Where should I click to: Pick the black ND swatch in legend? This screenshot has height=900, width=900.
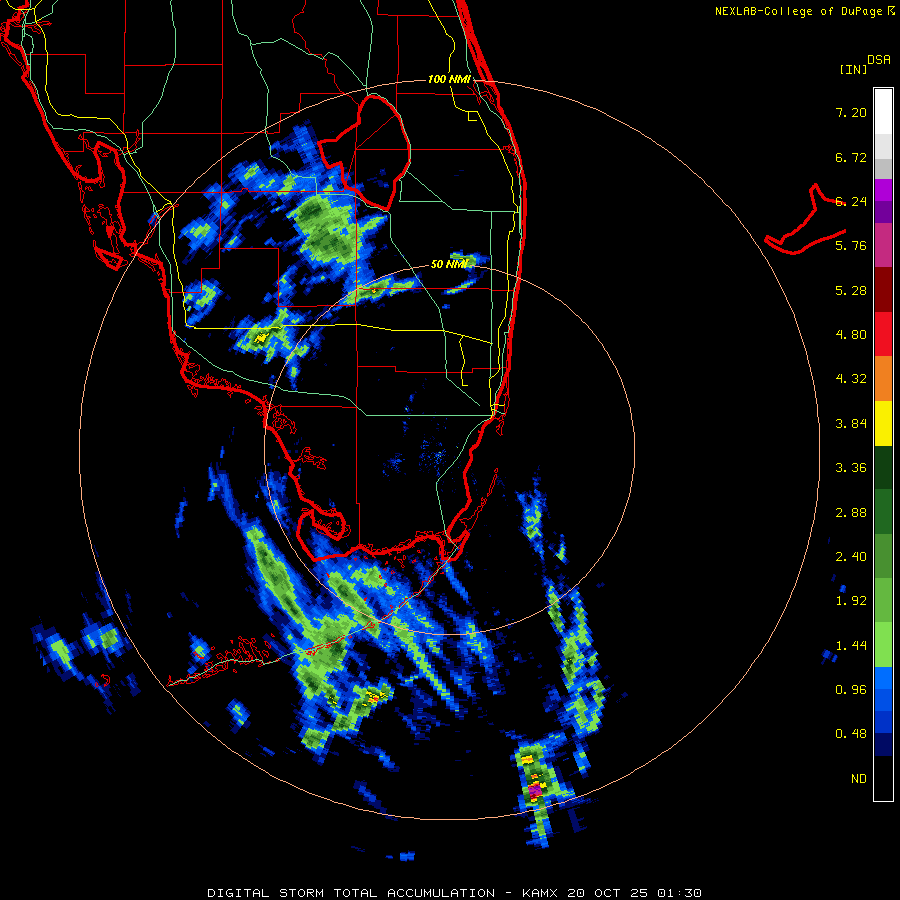tap(883, 778)
